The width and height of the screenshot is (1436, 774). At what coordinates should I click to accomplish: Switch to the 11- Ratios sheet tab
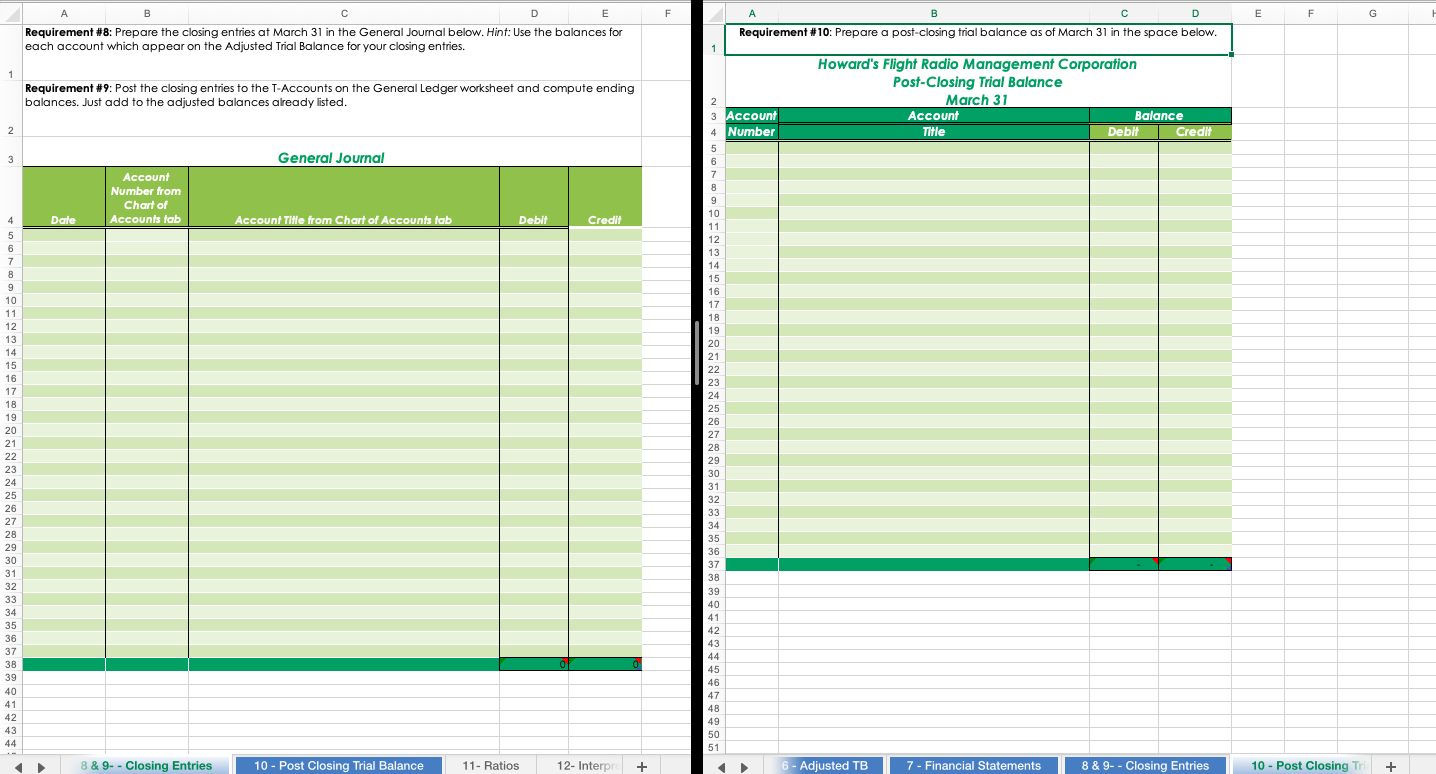[x=491, y=766]
